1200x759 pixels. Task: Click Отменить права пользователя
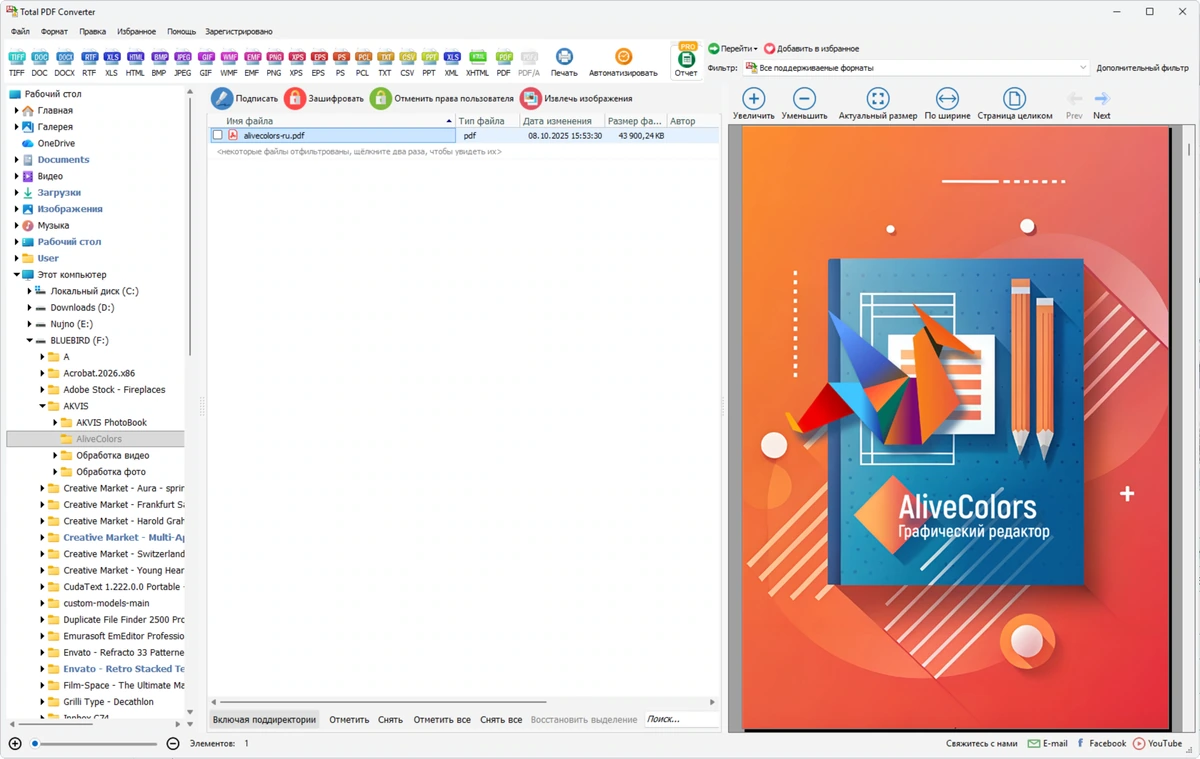(442, 98)
